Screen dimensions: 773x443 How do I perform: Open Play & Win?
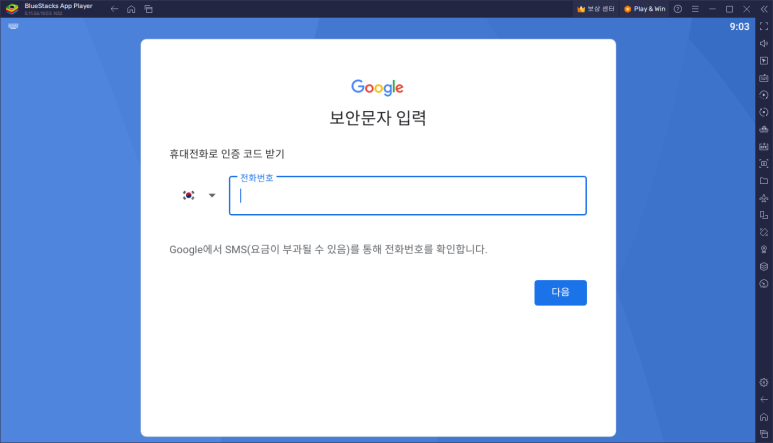tap(644, 9)
